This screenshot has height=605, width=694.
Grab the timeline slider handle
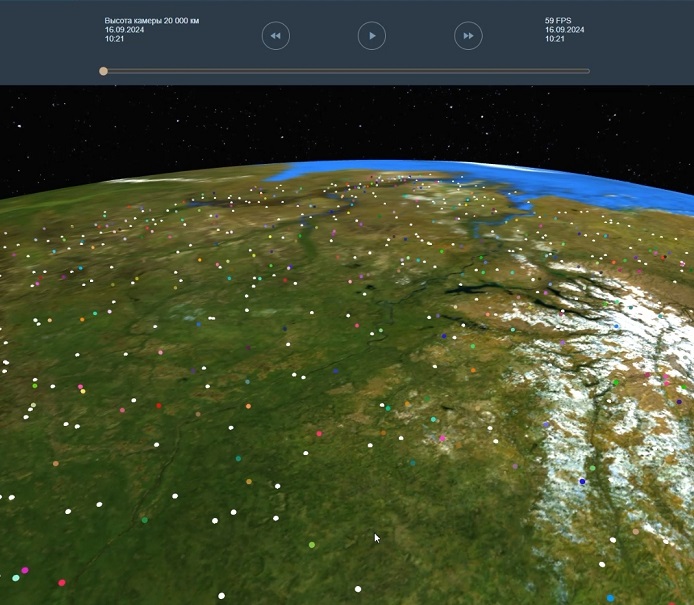coord(103,71)
